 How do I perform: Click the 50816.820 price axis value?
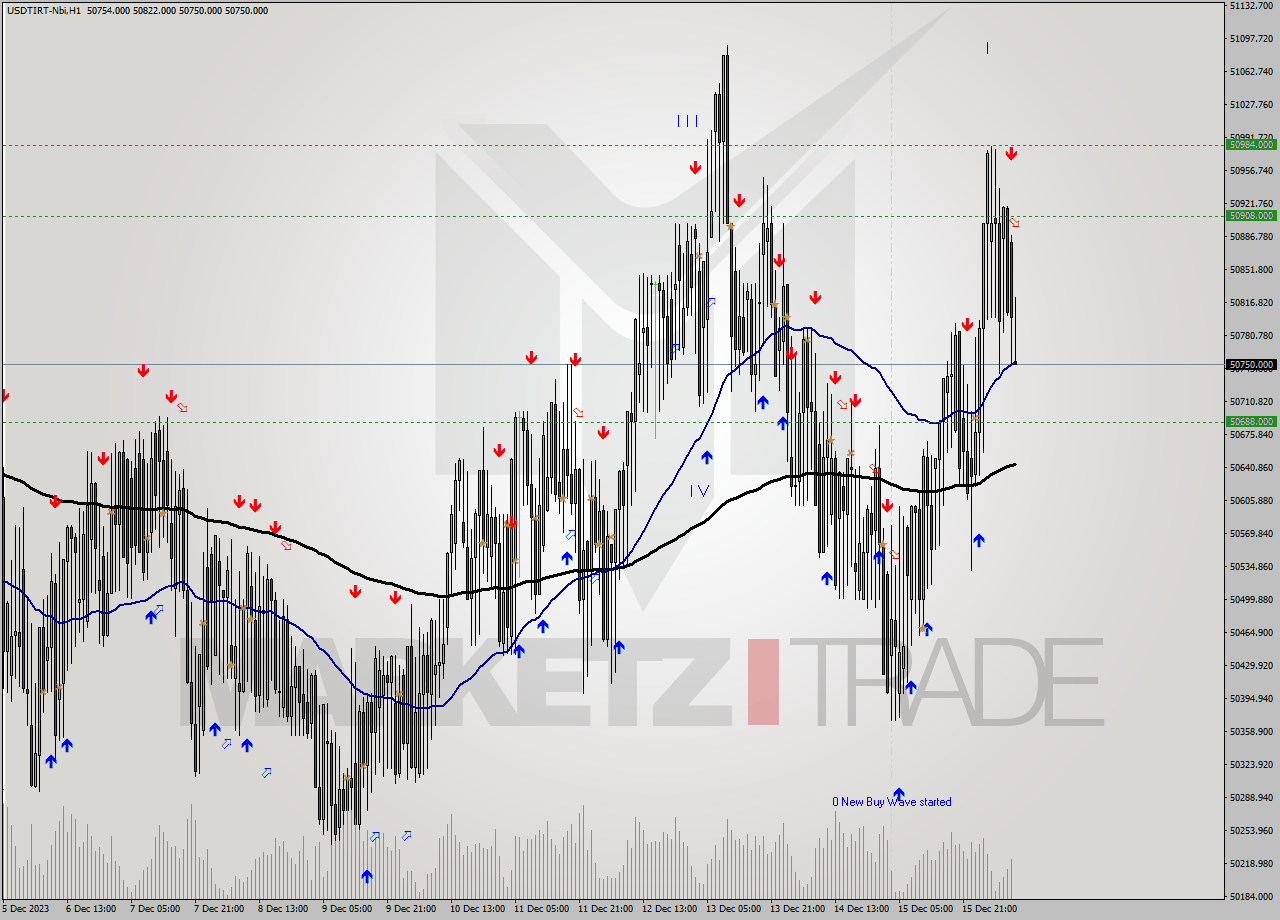coord(1252,303)
